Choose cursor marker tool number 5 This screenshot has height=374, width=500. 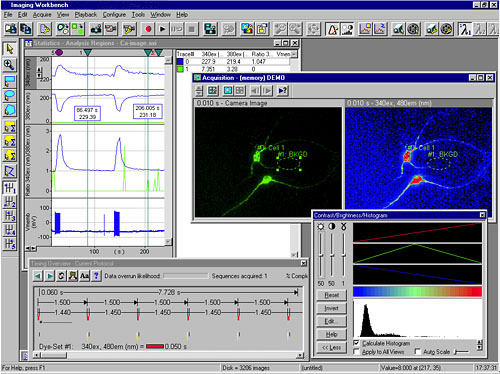coord(10,244)
